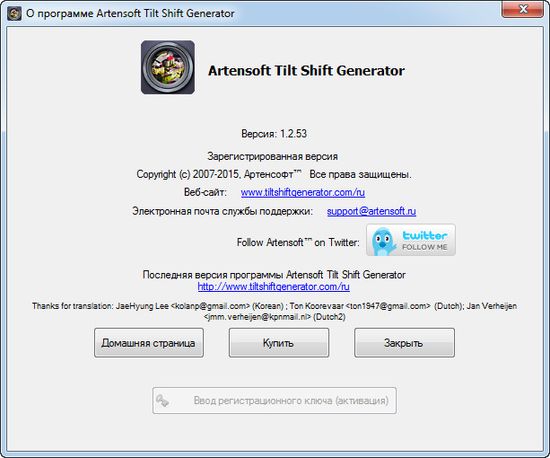Click the Закрыть button
This screenshot has width=550, height=458.
[404, 343]
